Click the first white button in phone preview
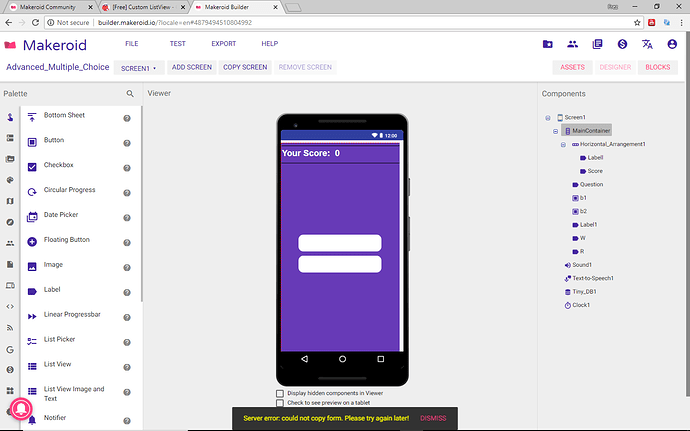This screenshot has height=431, width=690. click(x=340, y=243)
